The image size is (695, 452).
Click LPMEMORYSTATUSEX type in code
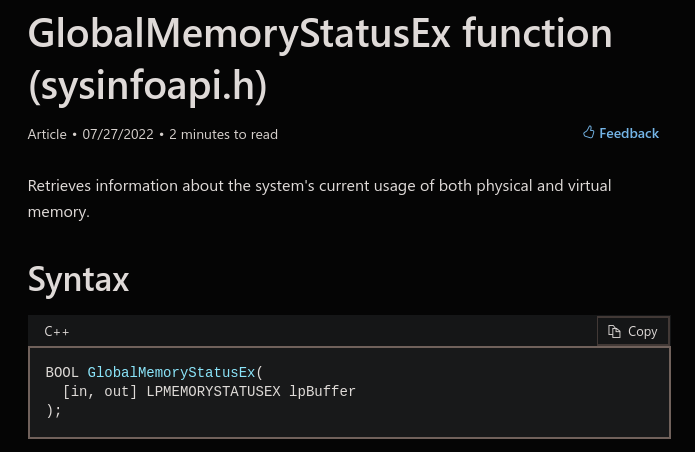213,392
